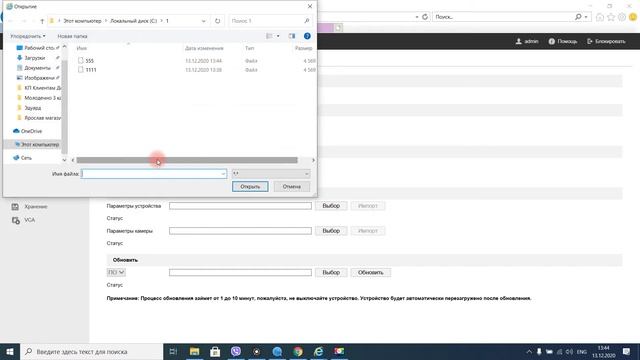Viewport: 640px width, 360px height.
Task: Expand the address bar history dropdown
Action: [203, 21]
